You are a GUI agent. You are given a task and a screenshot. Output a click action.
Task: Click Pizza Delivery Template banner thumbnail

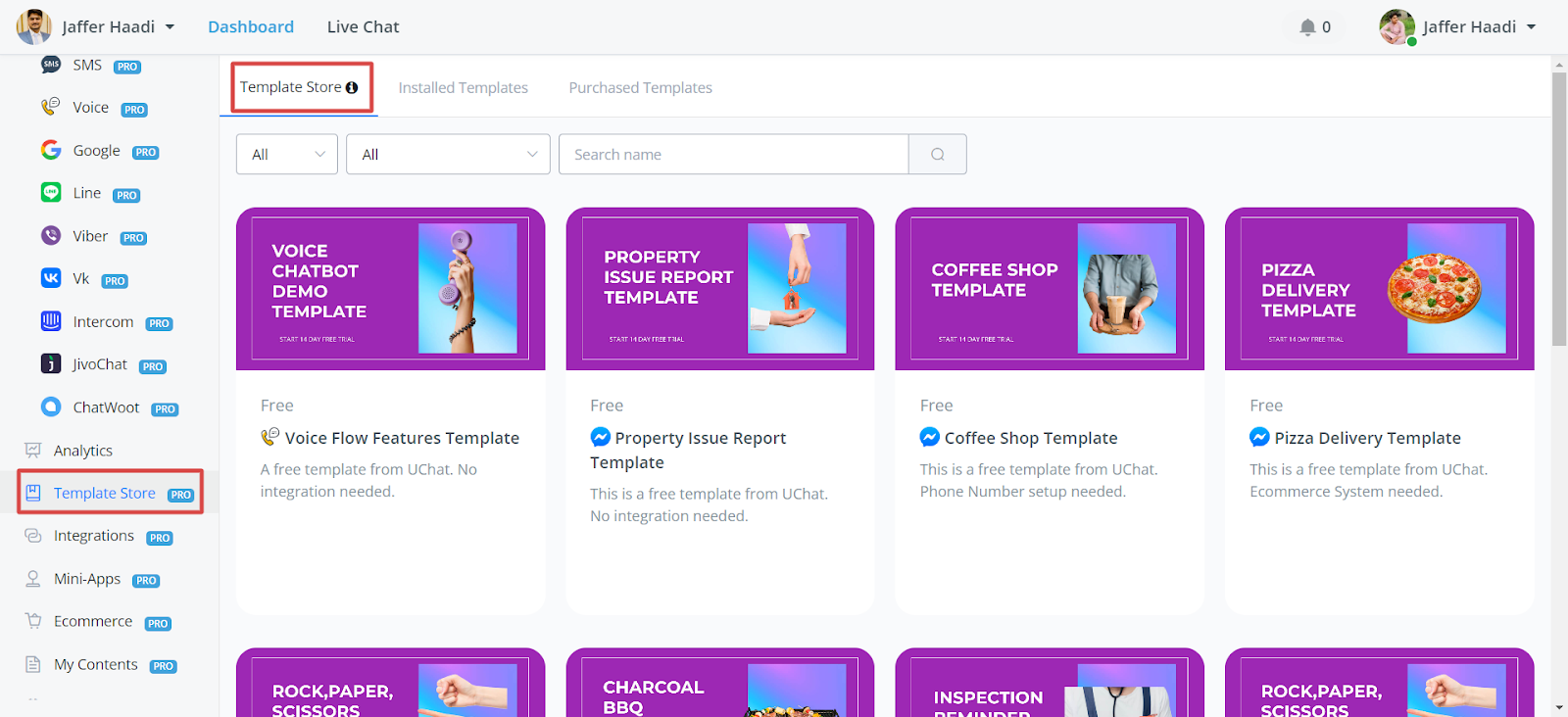coord(1380,288)
